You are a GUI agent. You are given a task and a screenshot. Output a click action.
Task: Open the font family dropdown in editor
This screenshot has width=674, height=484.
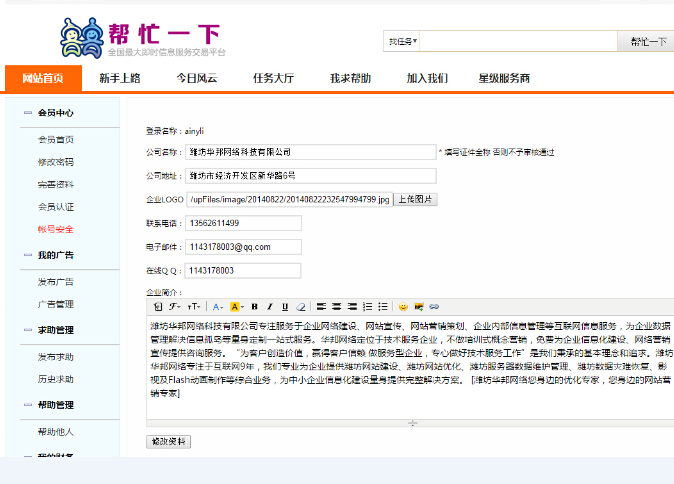point(174,306)
